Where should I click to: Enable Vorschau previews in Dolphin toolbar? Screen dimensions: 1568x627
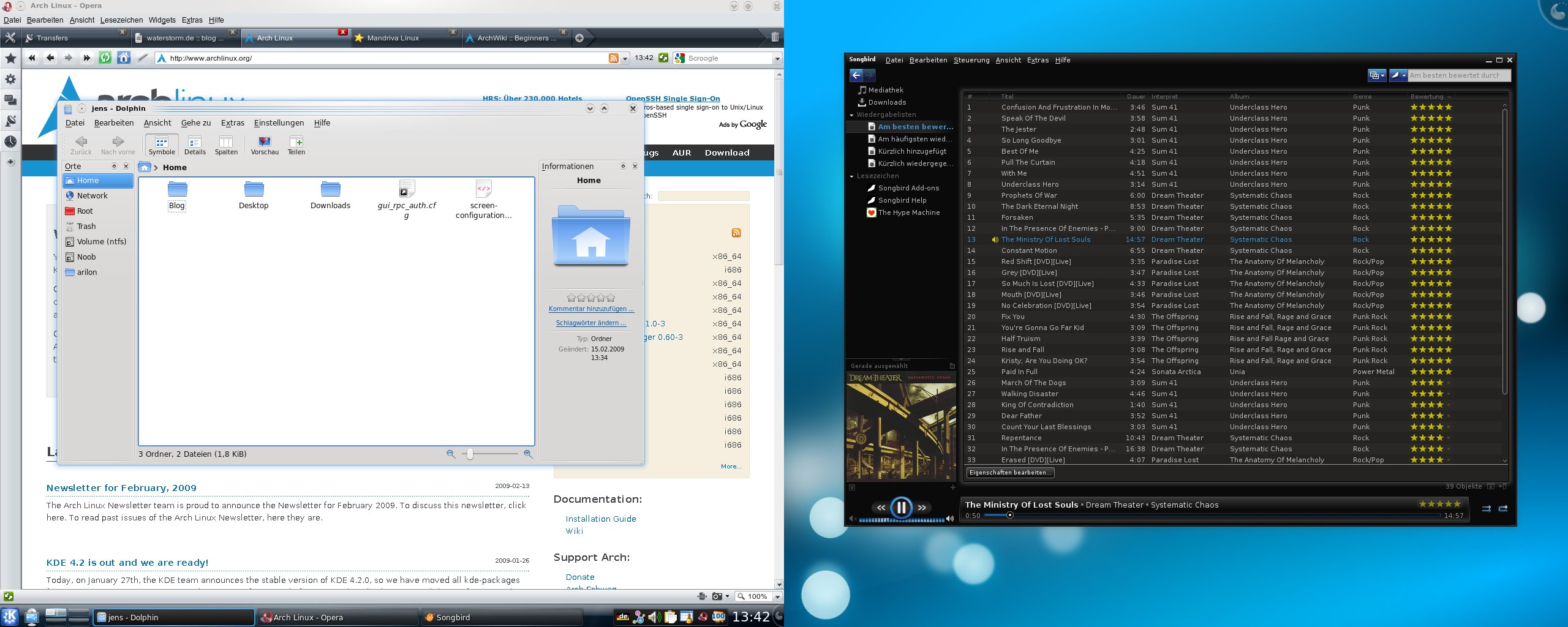click(265, 146)
